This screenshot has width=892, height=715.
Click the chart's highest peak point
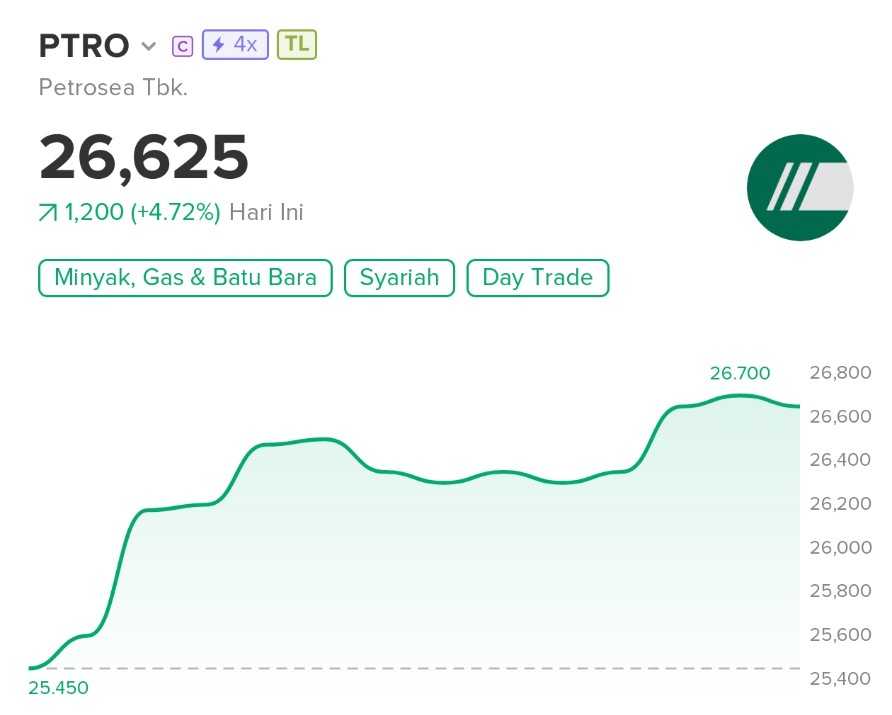(x=738, y=394)
